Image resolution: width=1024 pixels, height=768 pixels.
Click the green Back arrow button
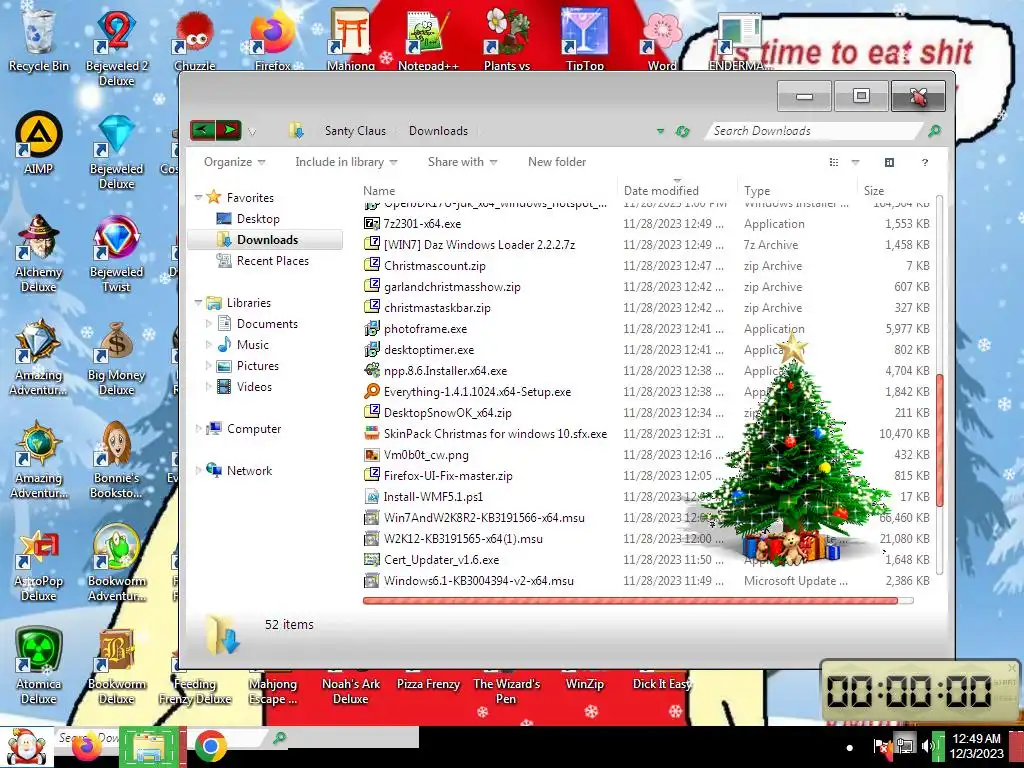click(202, 130)
